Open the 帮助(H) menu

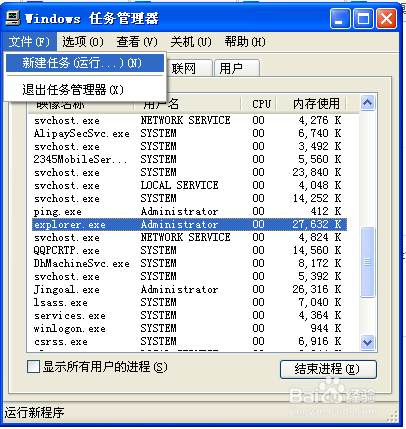(245, 42)
